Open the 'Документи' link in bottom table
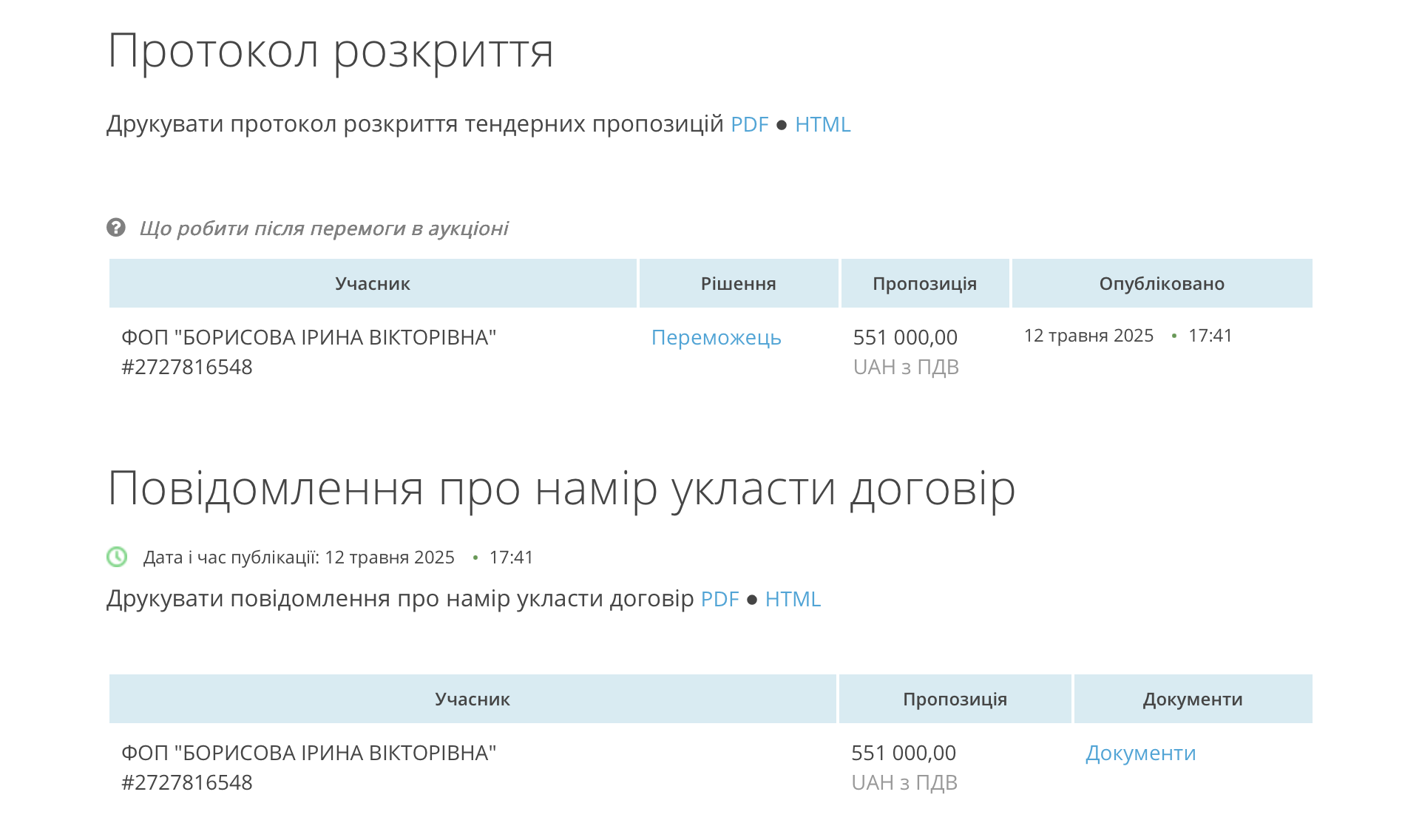The height and width of the screenshot is (840, 1402). click(x=1140, y=753)
